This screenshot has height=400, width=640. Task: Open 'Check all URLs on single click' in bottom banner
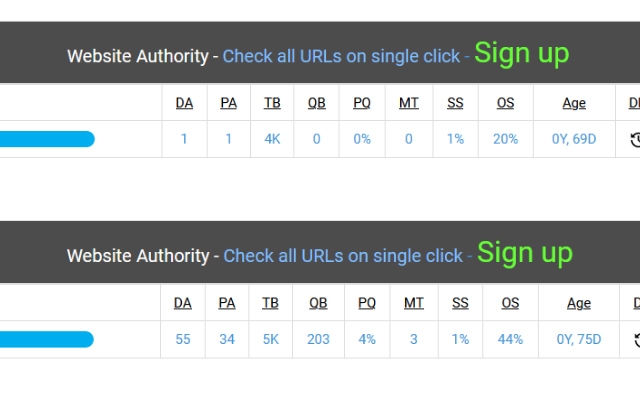343,256
